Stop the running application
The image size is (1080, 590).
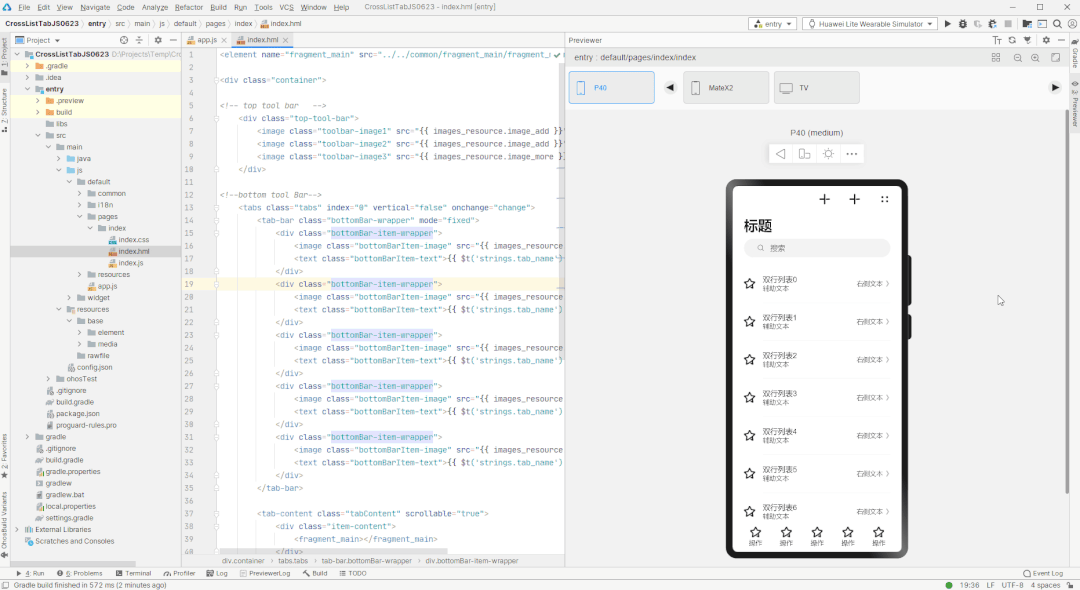click(x=1008, y=22)
